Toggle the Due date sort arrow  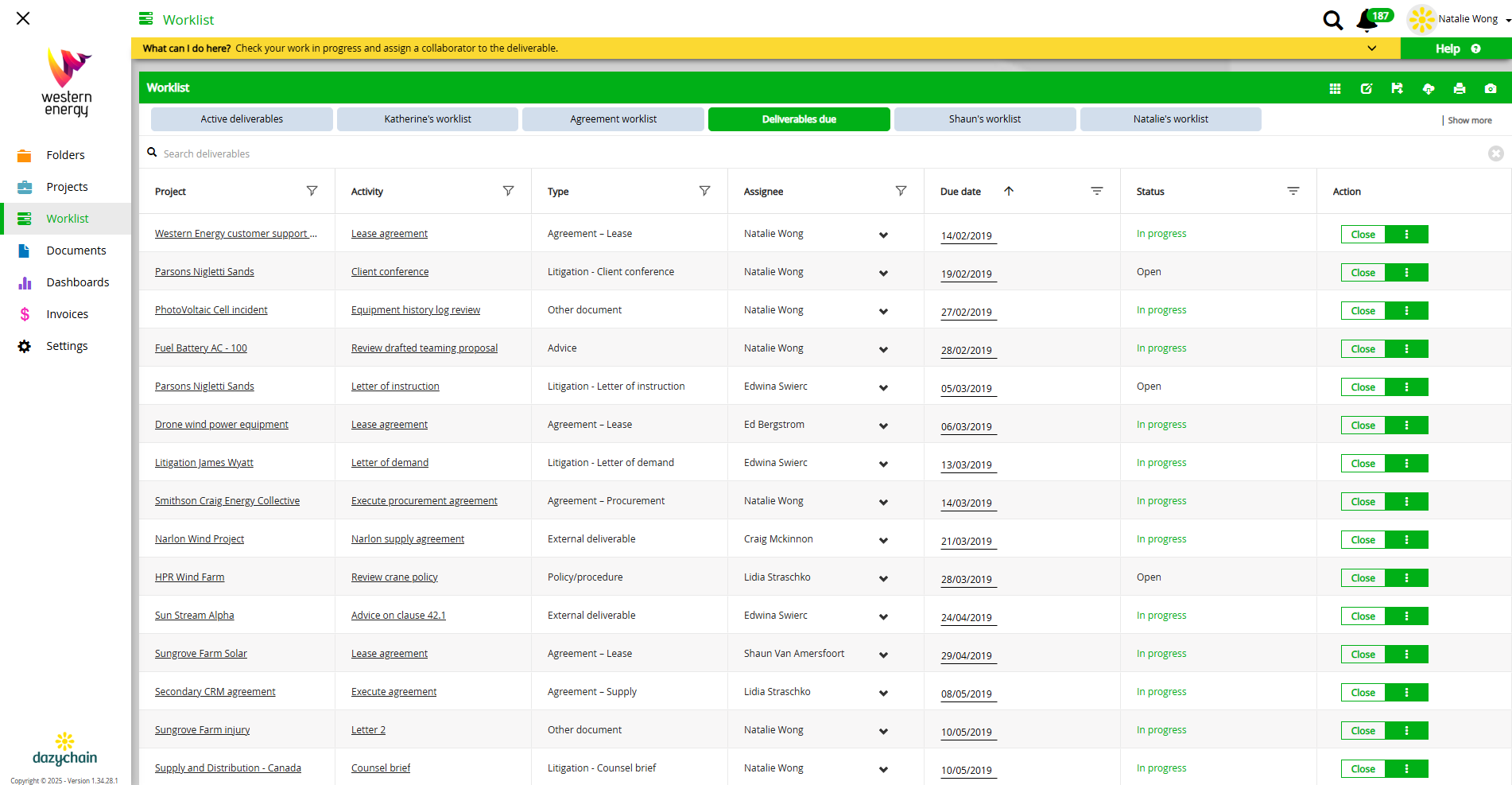(x=1008, y=191)
